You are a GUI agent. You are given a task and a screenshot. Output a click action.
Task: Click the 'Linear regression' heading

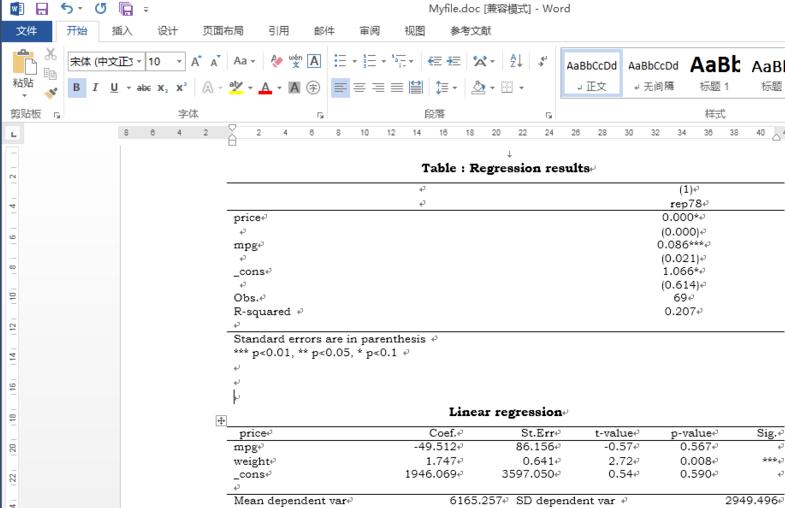(505, 412)
